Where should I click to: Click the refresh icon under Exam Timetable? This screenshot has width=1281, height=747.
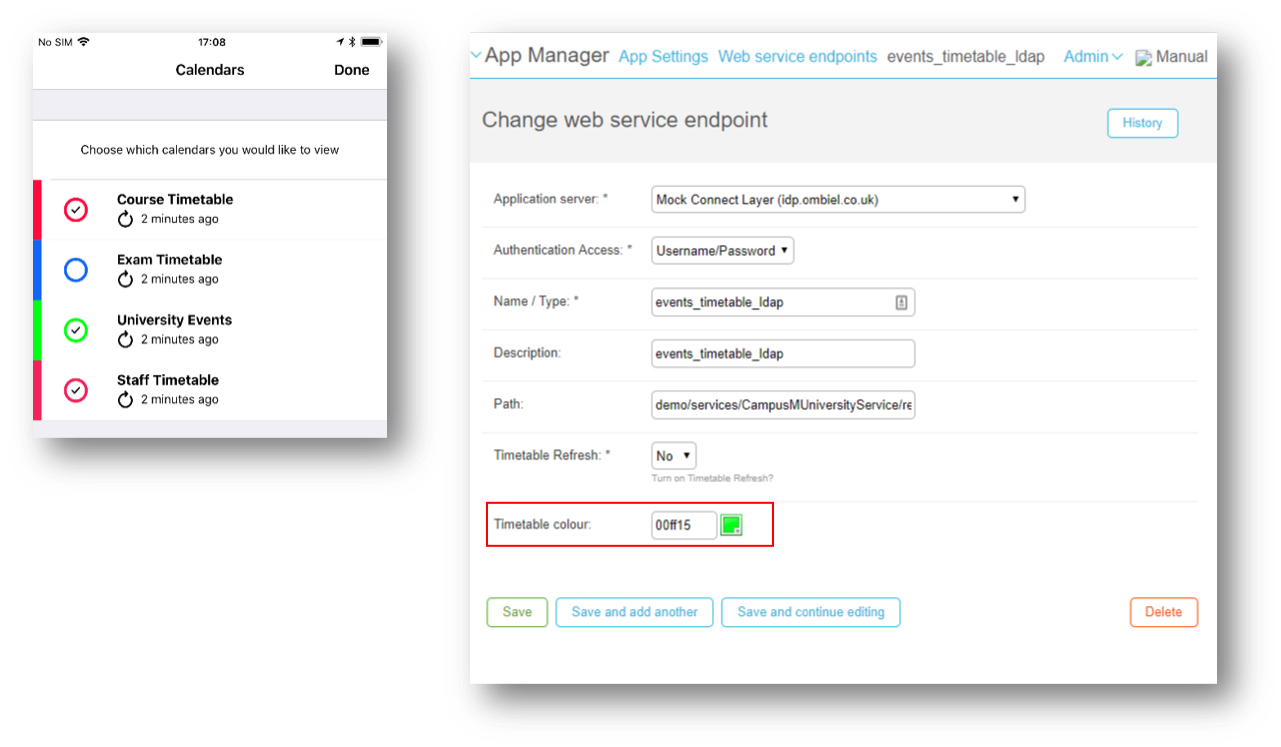125,279
